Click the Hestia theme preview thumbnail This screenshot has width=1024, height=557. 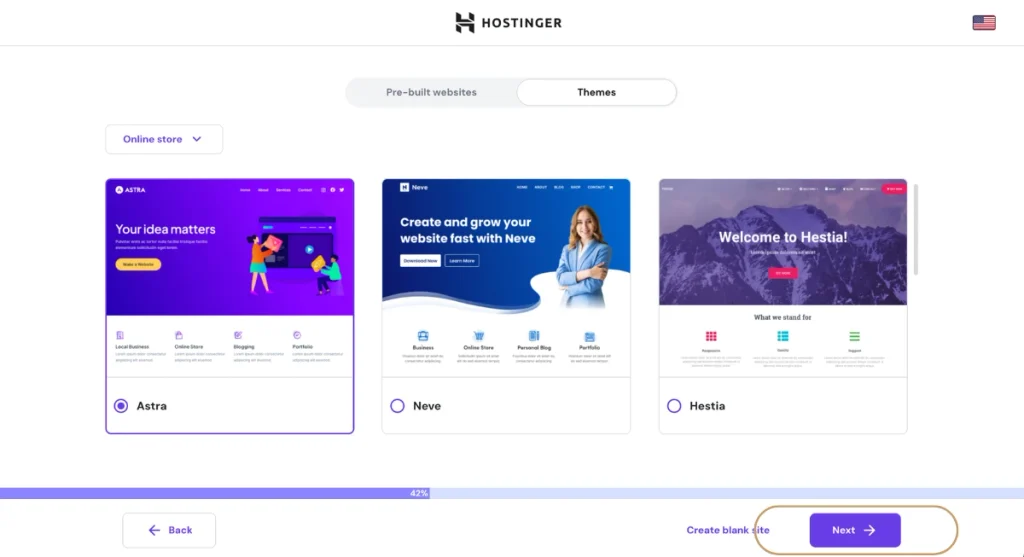pyautogui.click(x=783, y=278)
